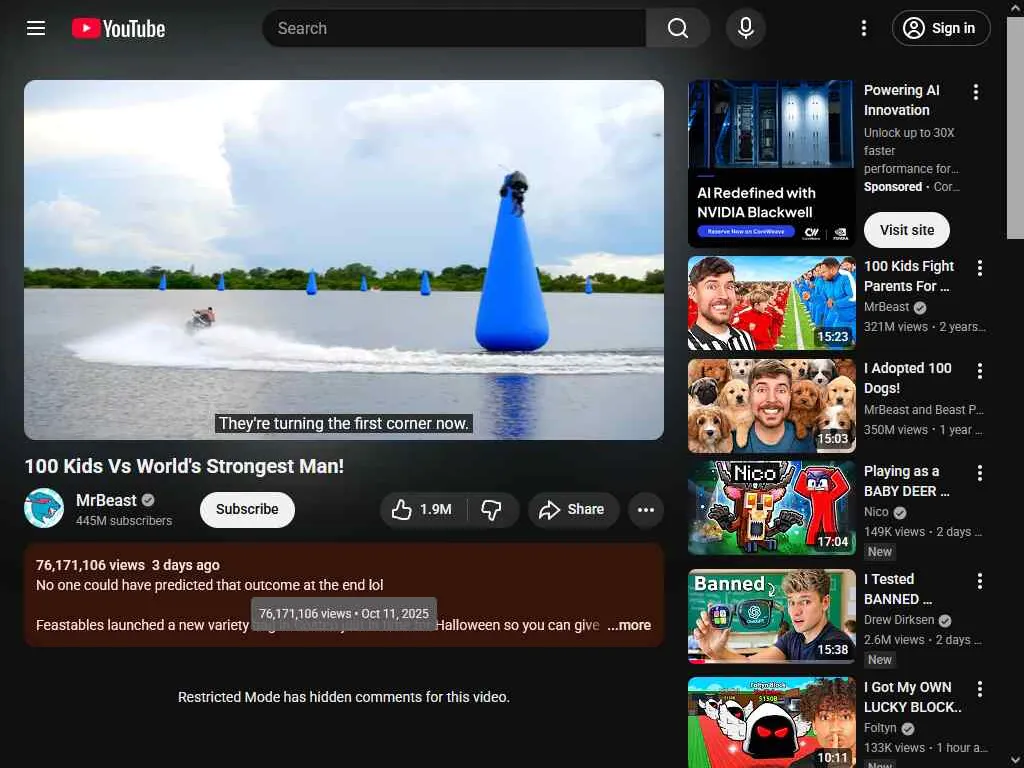This screenshot has width=1024, height=768.
Task: Open the MrBeast channel name link
Action: tap(106, 500)
